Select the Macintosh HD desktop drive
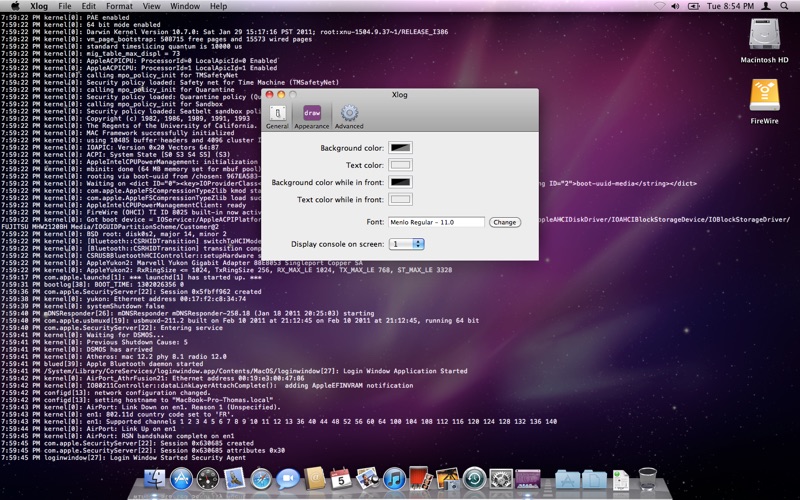 764,41
